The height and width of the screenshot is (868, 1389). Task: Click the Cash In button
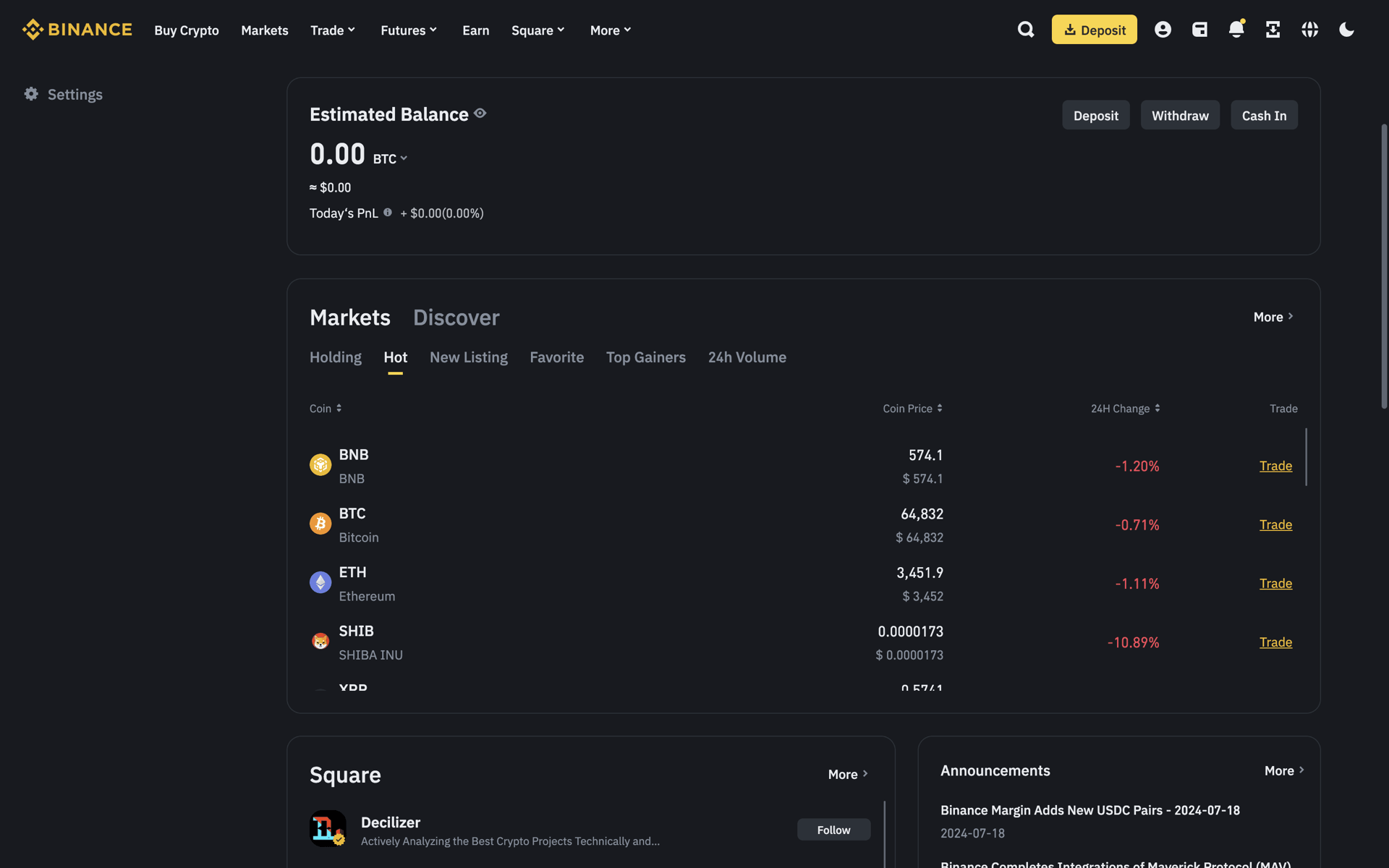(x=1264, y=115)
